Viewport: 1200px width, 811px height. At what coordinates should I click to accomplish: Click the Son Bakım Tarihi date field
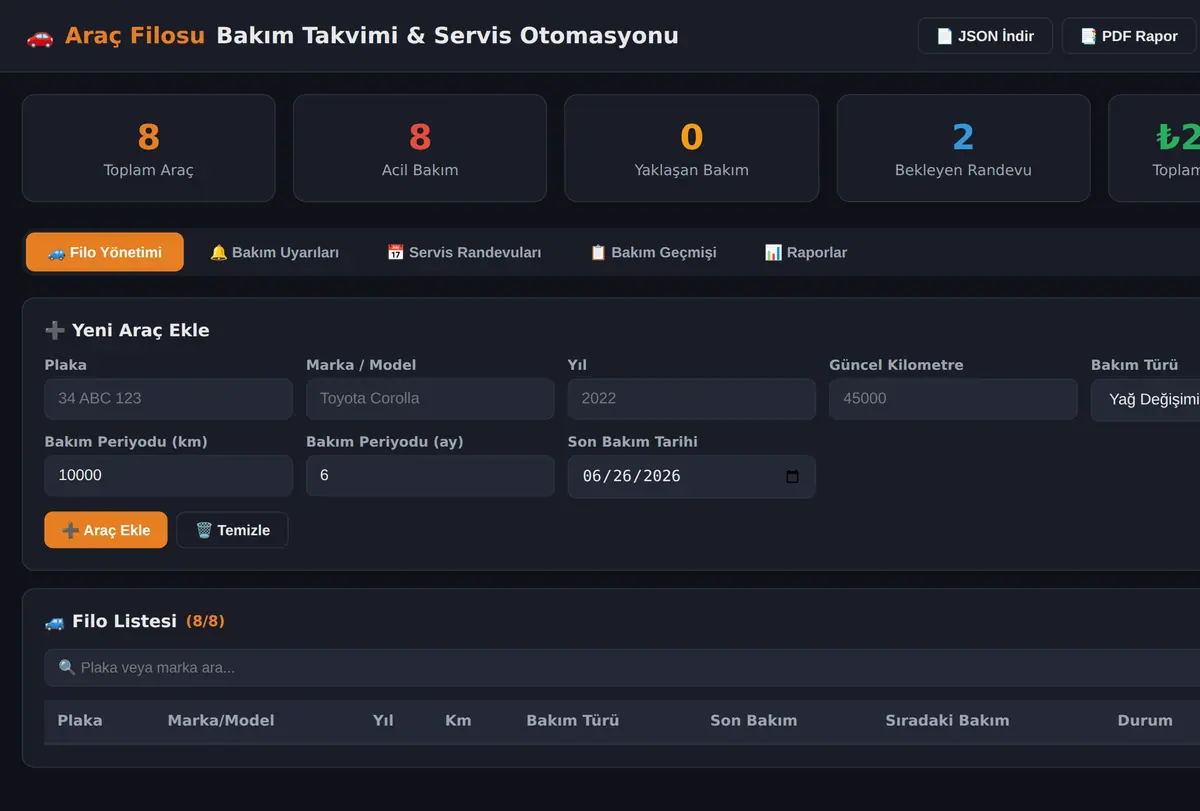pyautogui.click(x=692, y=476)
